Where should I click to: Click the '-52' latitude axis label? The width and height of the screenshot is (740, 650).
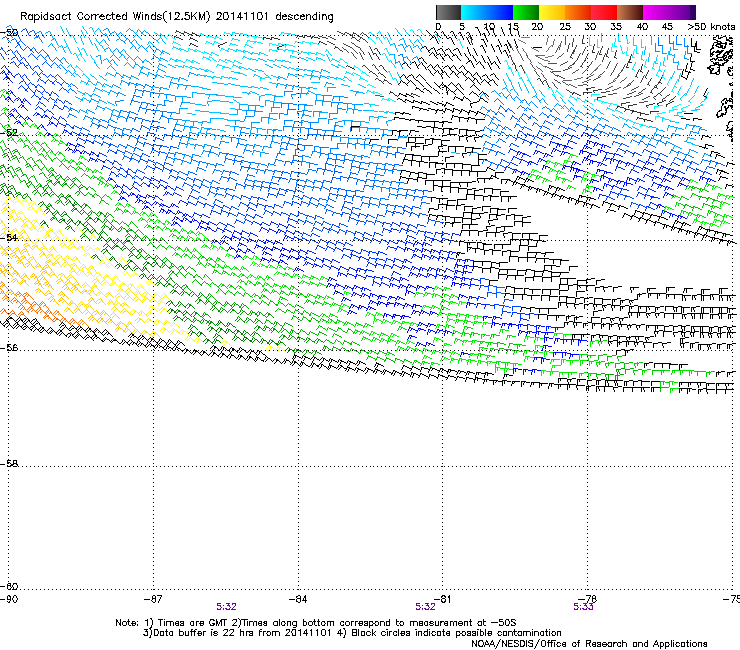[9, 133]
